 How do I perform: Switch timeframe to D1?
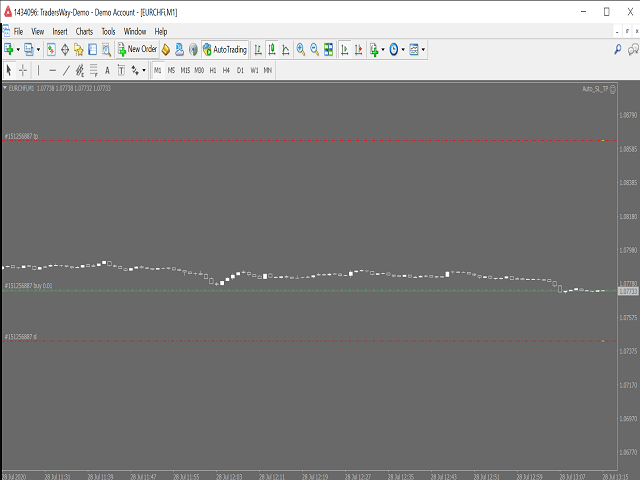point(240,70)
